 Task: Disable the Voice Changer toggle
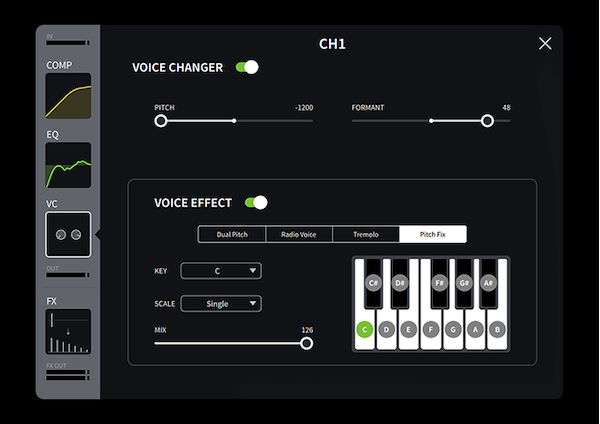(x=247, y=67)
